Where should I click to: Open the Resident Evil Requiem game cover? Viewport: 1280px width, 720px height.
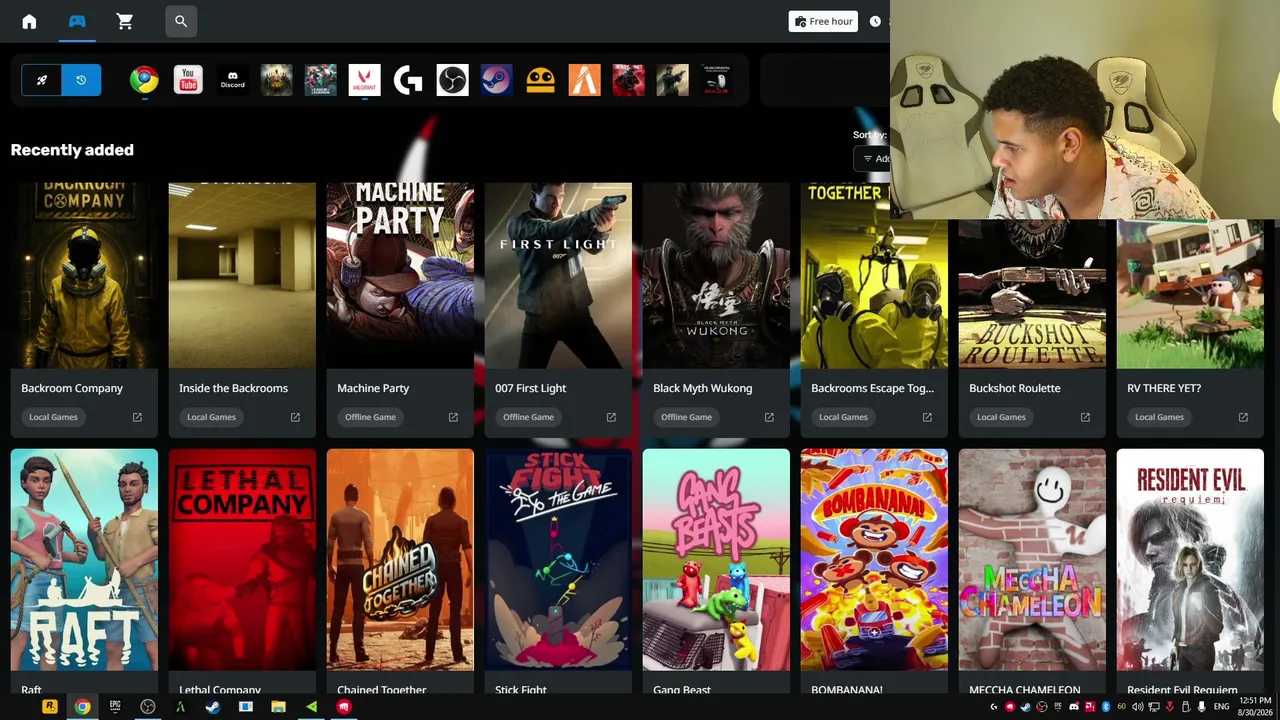tap(1190, 559)
